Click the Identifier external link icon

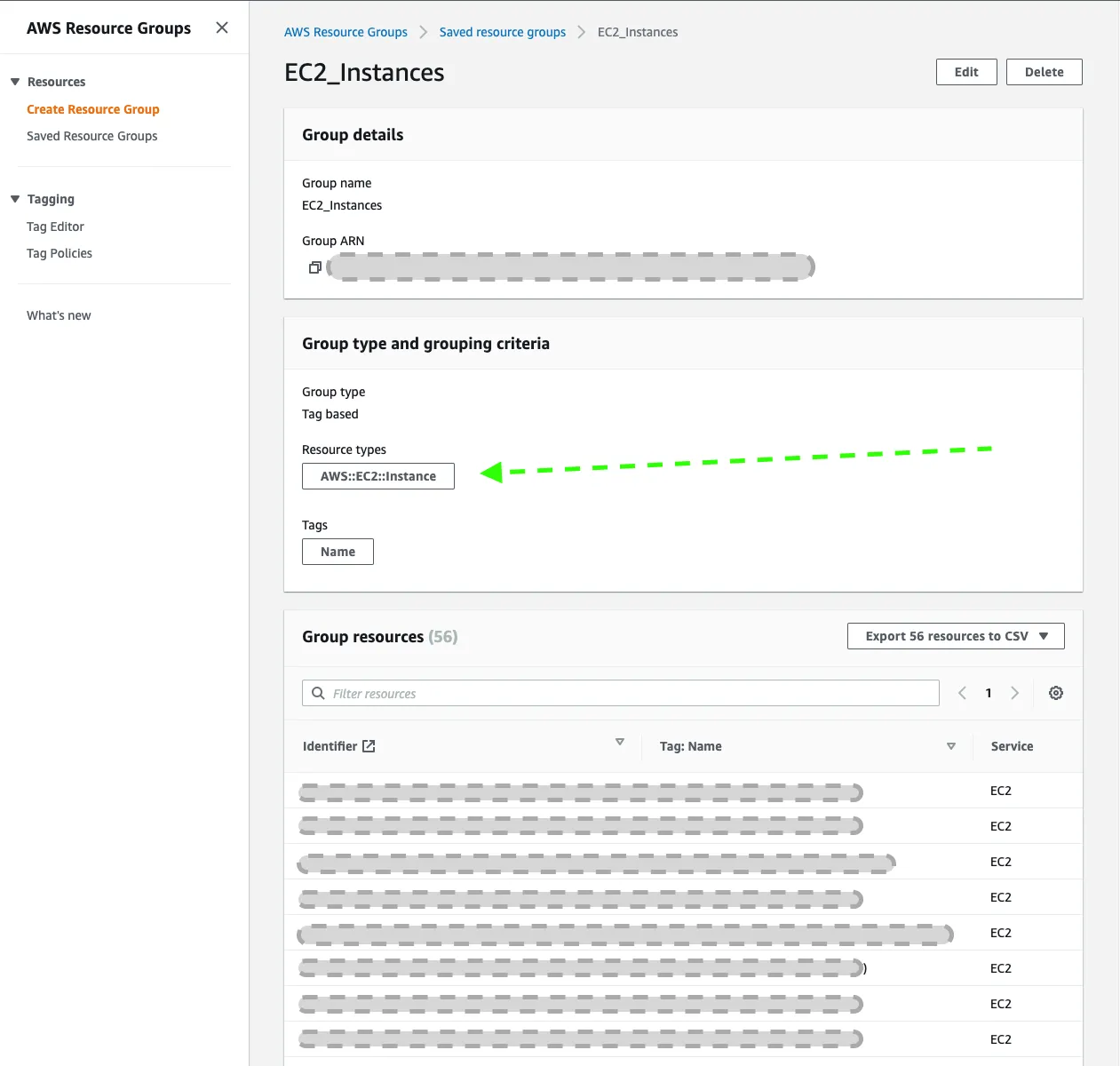[369, 746]
